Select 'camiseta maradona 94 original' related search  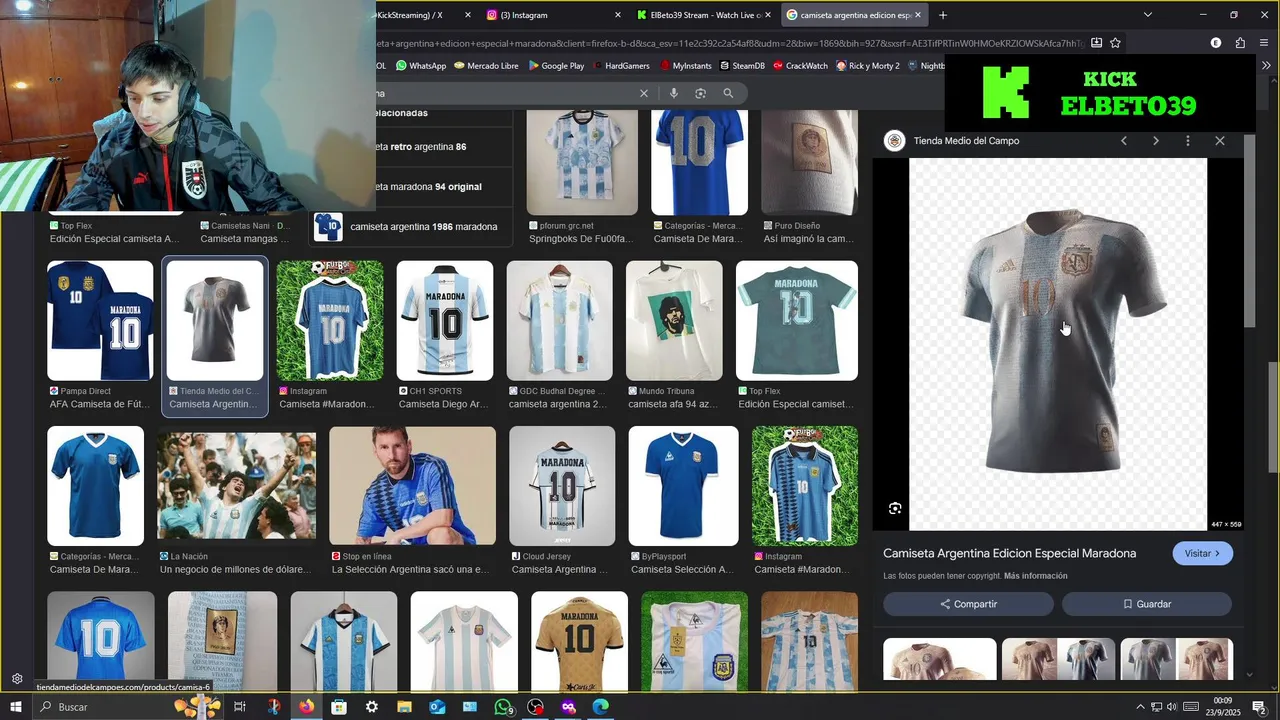coord(443,187)
